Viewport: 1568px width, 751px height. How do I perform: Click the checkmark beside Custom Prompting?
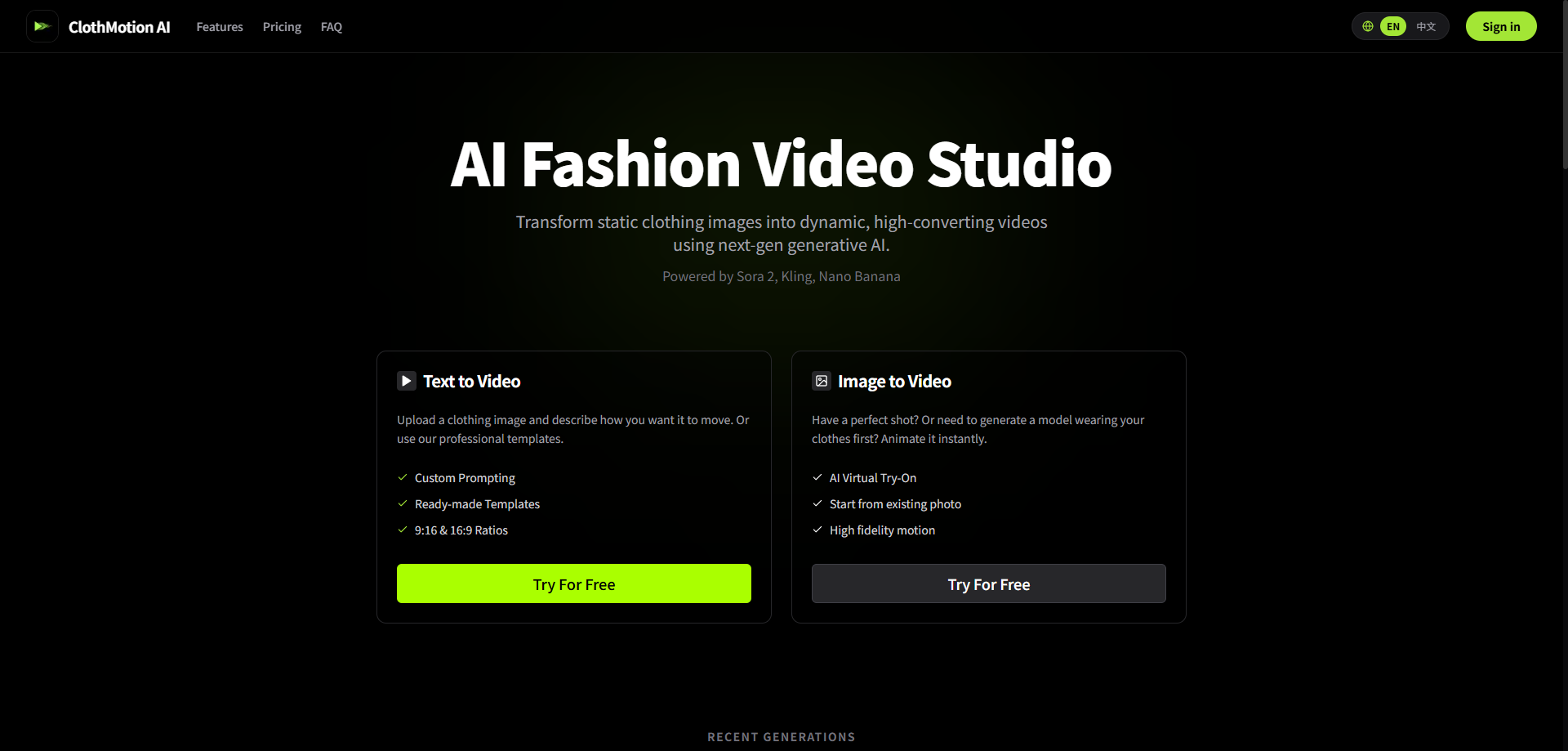coord(403,477)
